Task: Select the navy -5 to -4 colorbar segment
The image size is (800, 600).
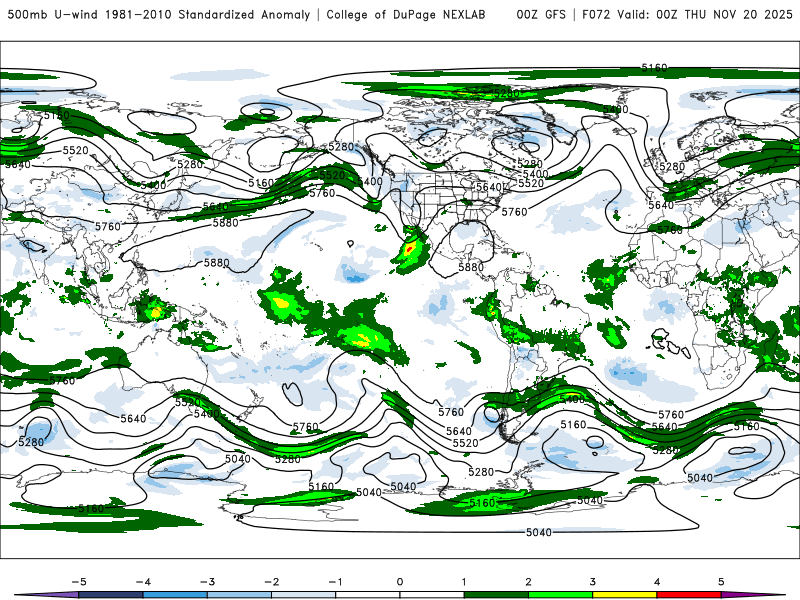Action: pyautogui.click(x=111, y=595)
